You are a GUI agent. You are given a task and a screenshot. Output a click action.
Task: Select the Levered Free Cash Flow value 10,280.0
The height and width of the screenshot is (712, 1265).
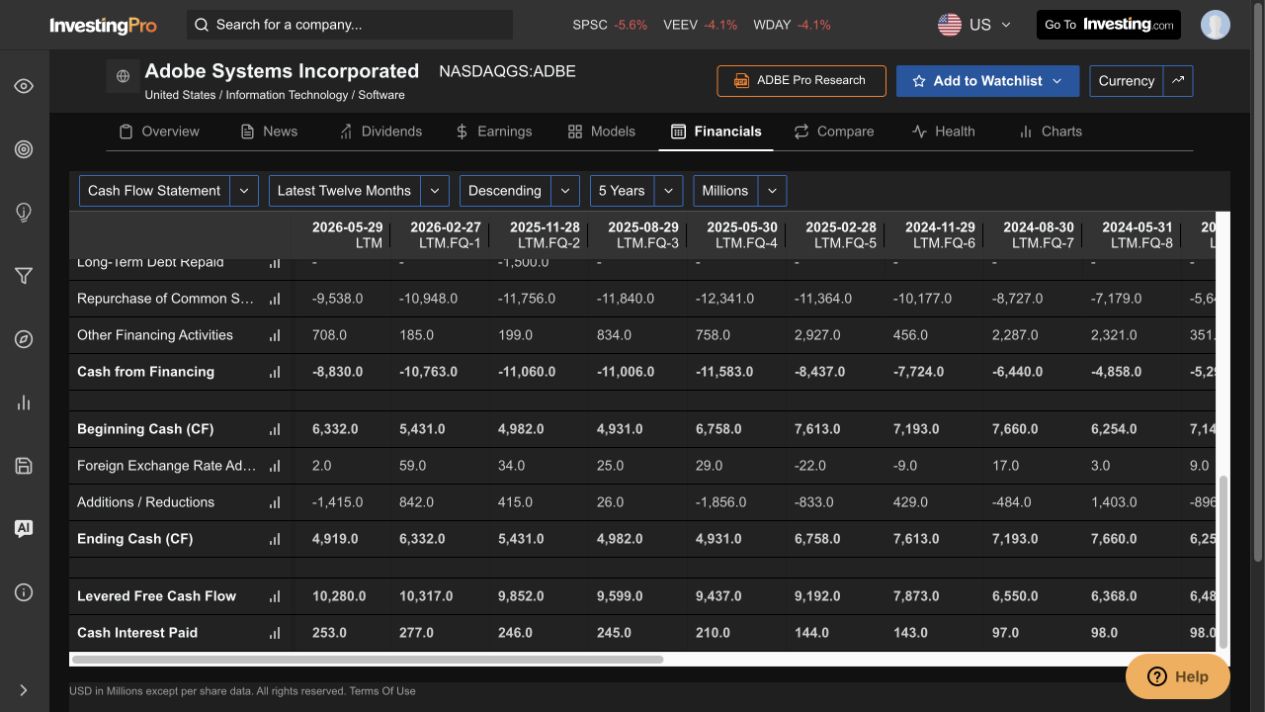pyautogui.click(x=339, y=597)
